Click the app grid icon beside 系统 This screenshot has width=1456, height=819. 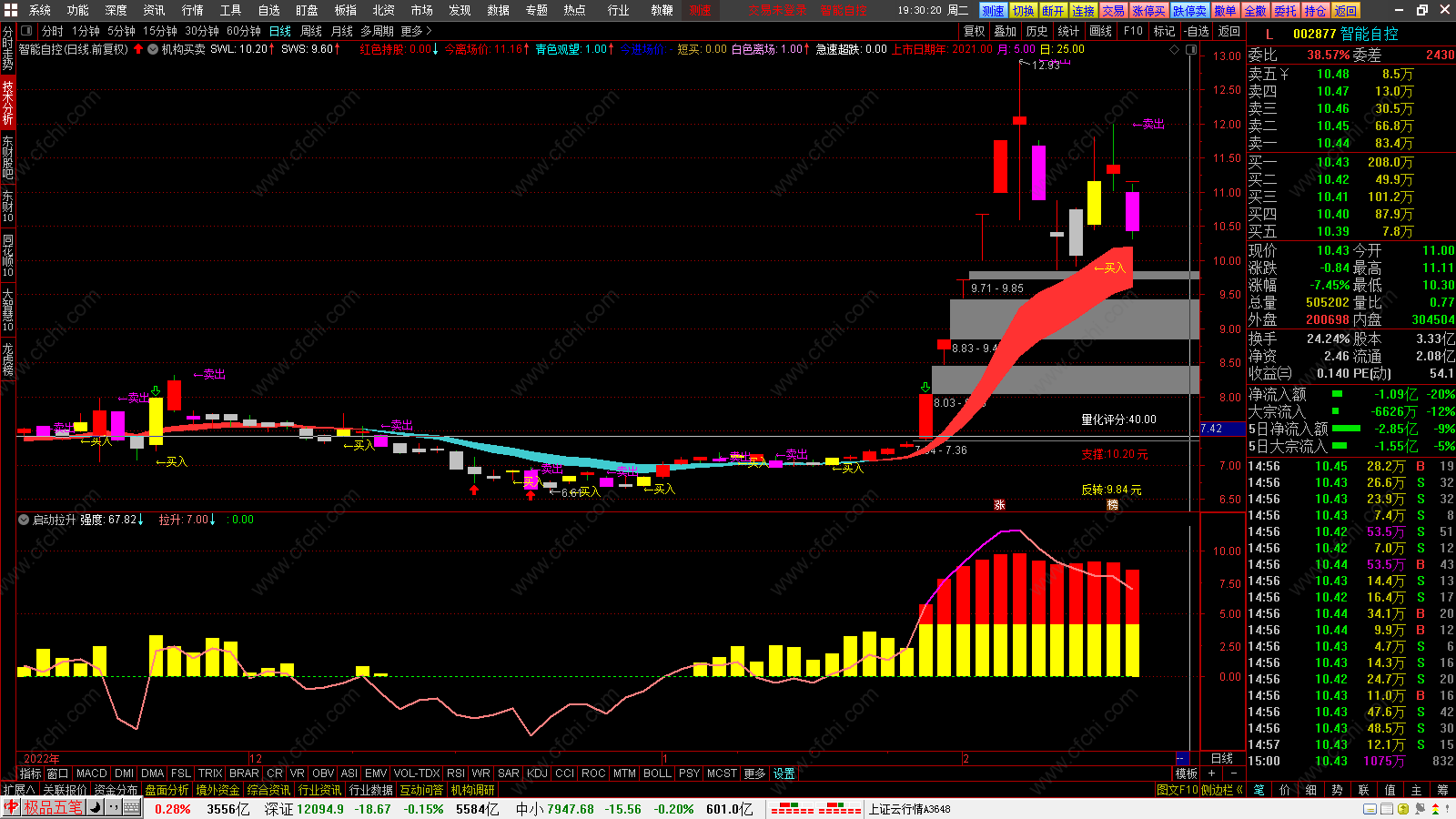coord(11,10)
